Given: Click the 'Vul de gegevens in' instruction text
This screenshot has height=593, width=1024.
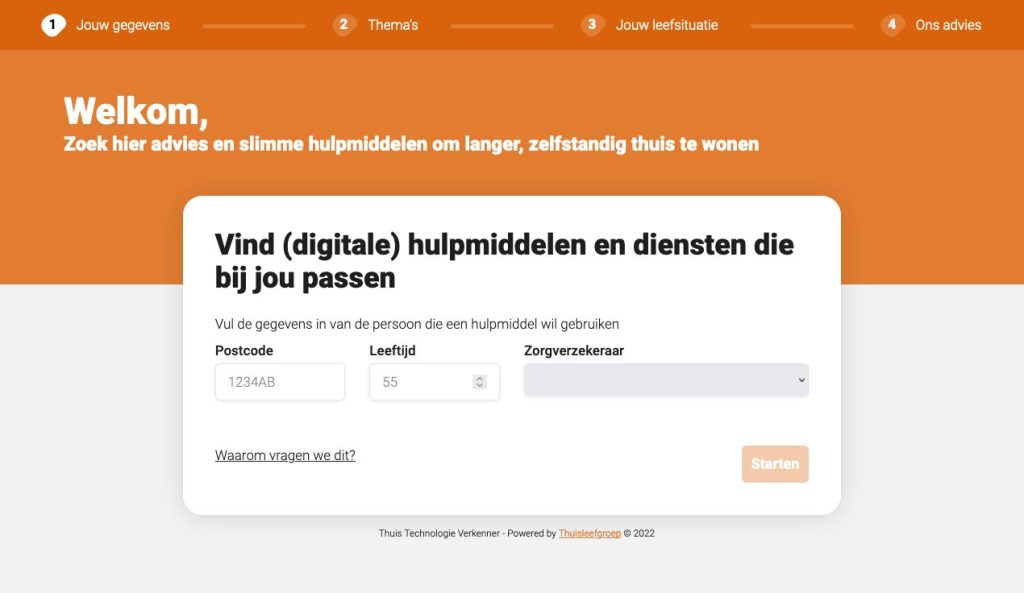Looking at the screenshot, I should click(417, 324).
